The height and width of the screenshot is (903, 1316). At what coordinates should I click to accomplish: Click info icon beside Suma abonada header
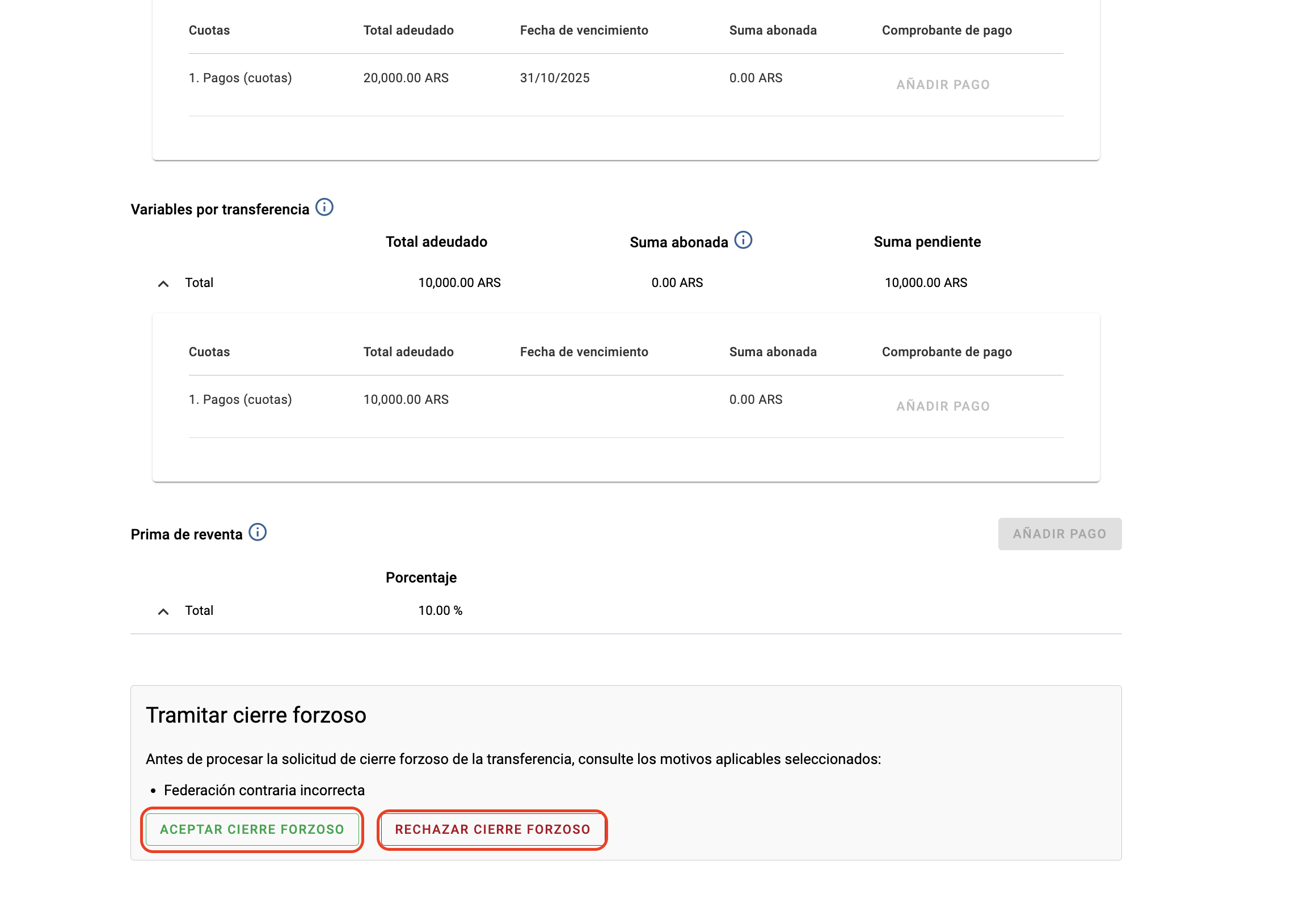pos(743,240)
